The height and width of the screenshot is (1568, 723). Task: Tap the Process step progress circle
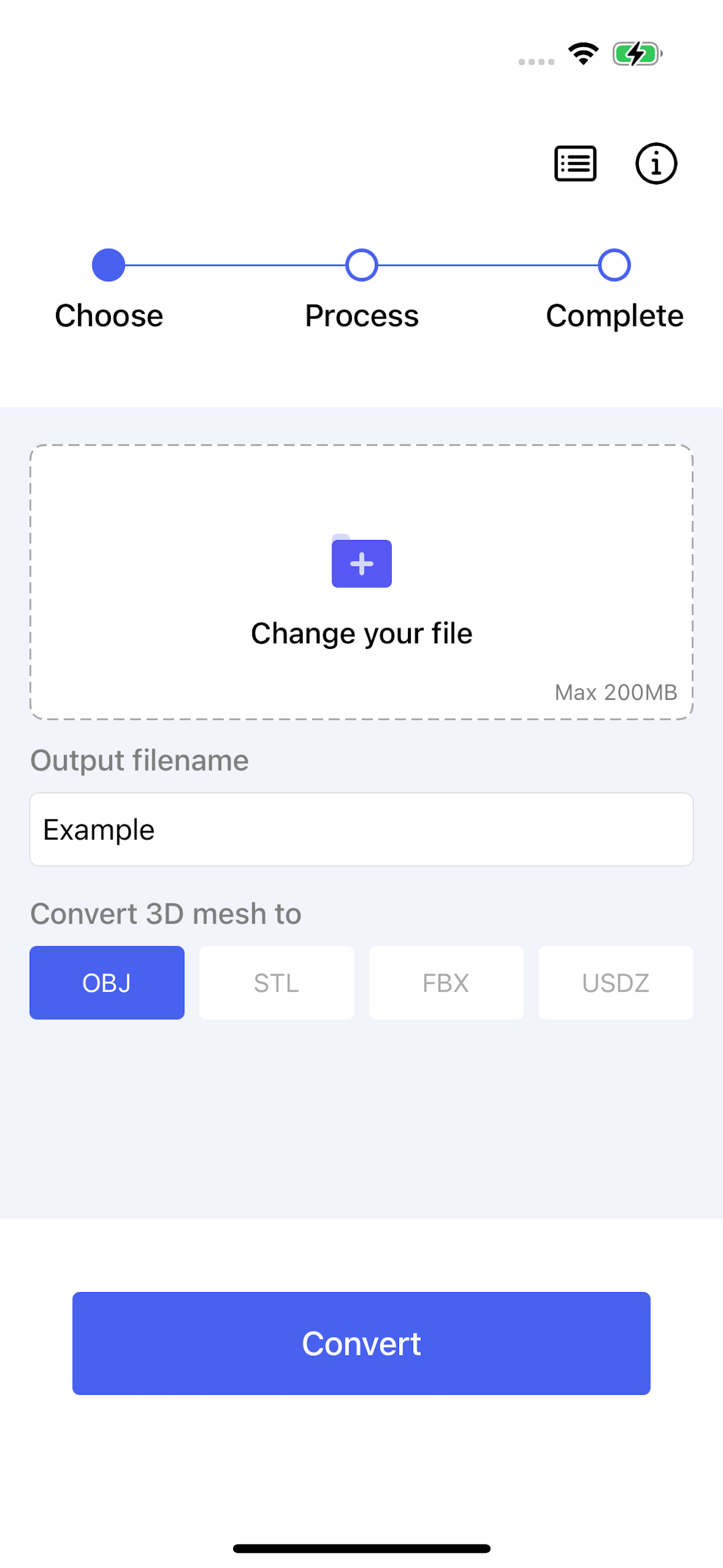click(x=361, y=264)
